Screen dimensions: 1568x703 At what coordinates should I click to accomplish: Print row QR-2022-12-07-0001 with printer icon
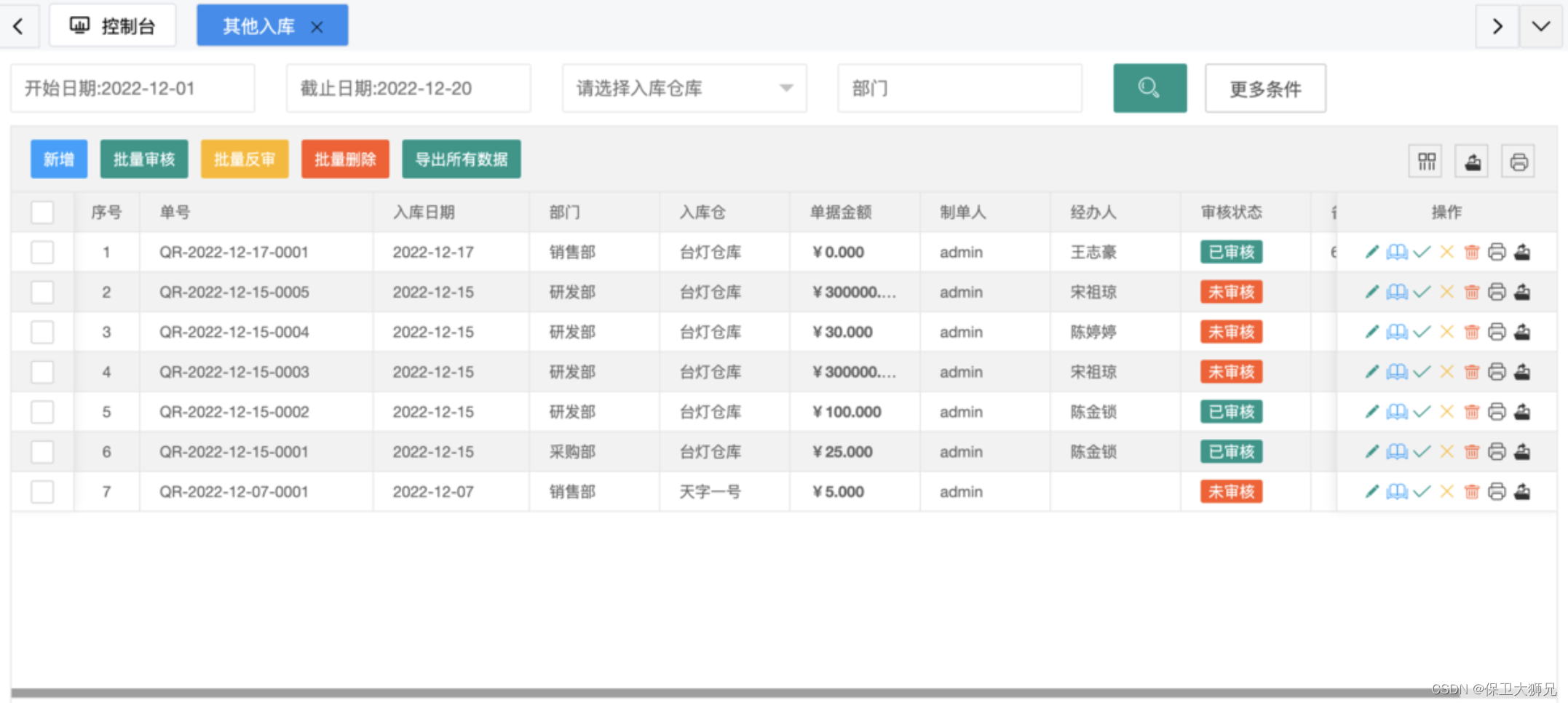tap(1497, 492)
